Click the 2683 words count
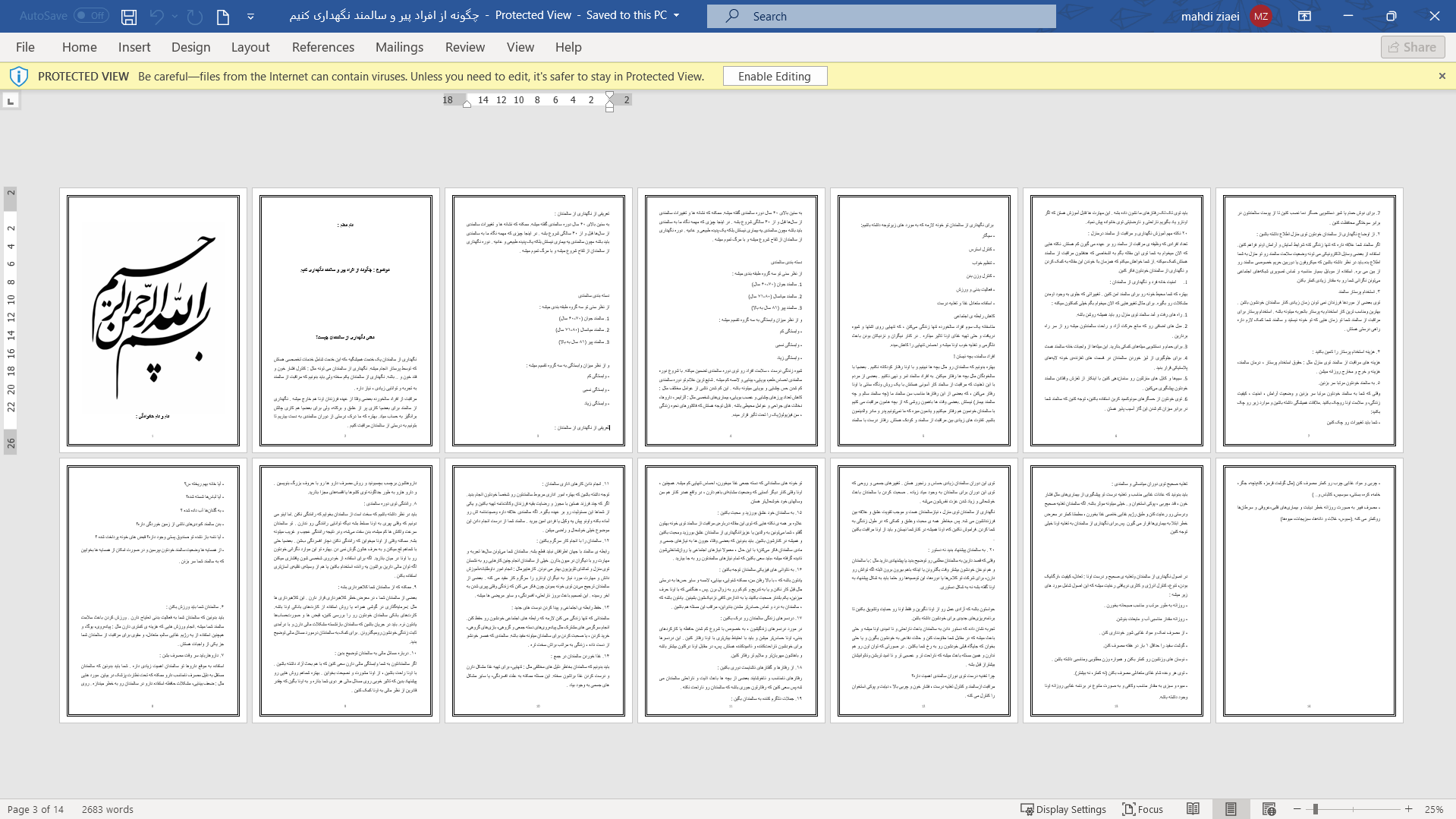Image resolution: width=1456 pixels, height=819 pixels. [x=108, y=809]
